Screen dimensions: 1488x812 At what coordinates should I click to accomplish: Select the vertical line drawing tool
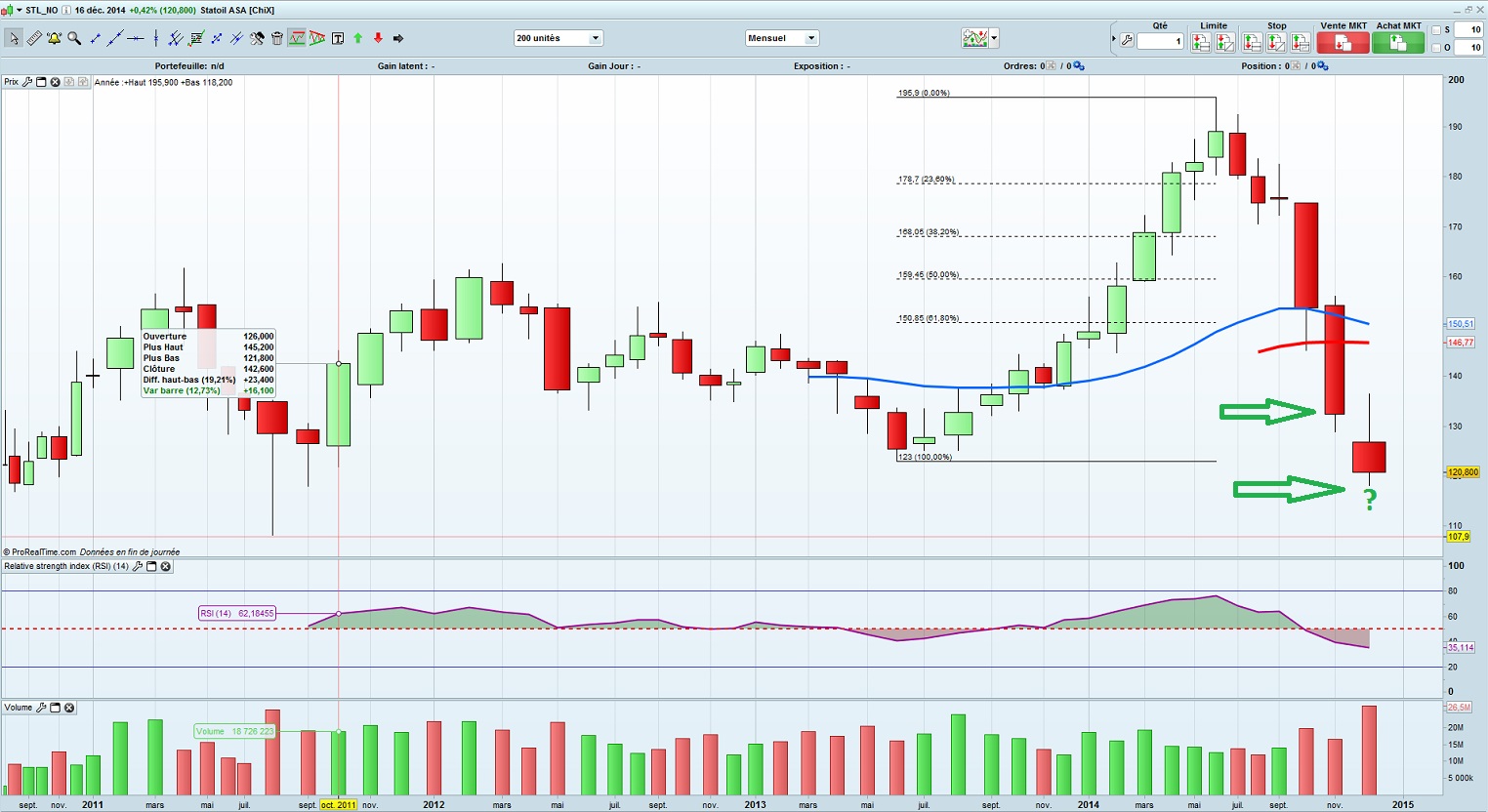155,38
